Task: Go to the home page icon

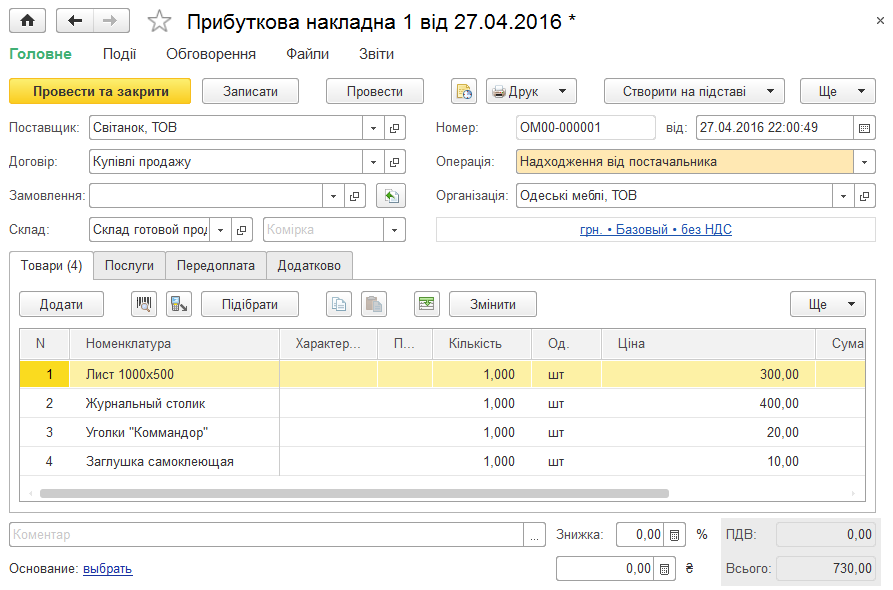Action: pos(27,21)
